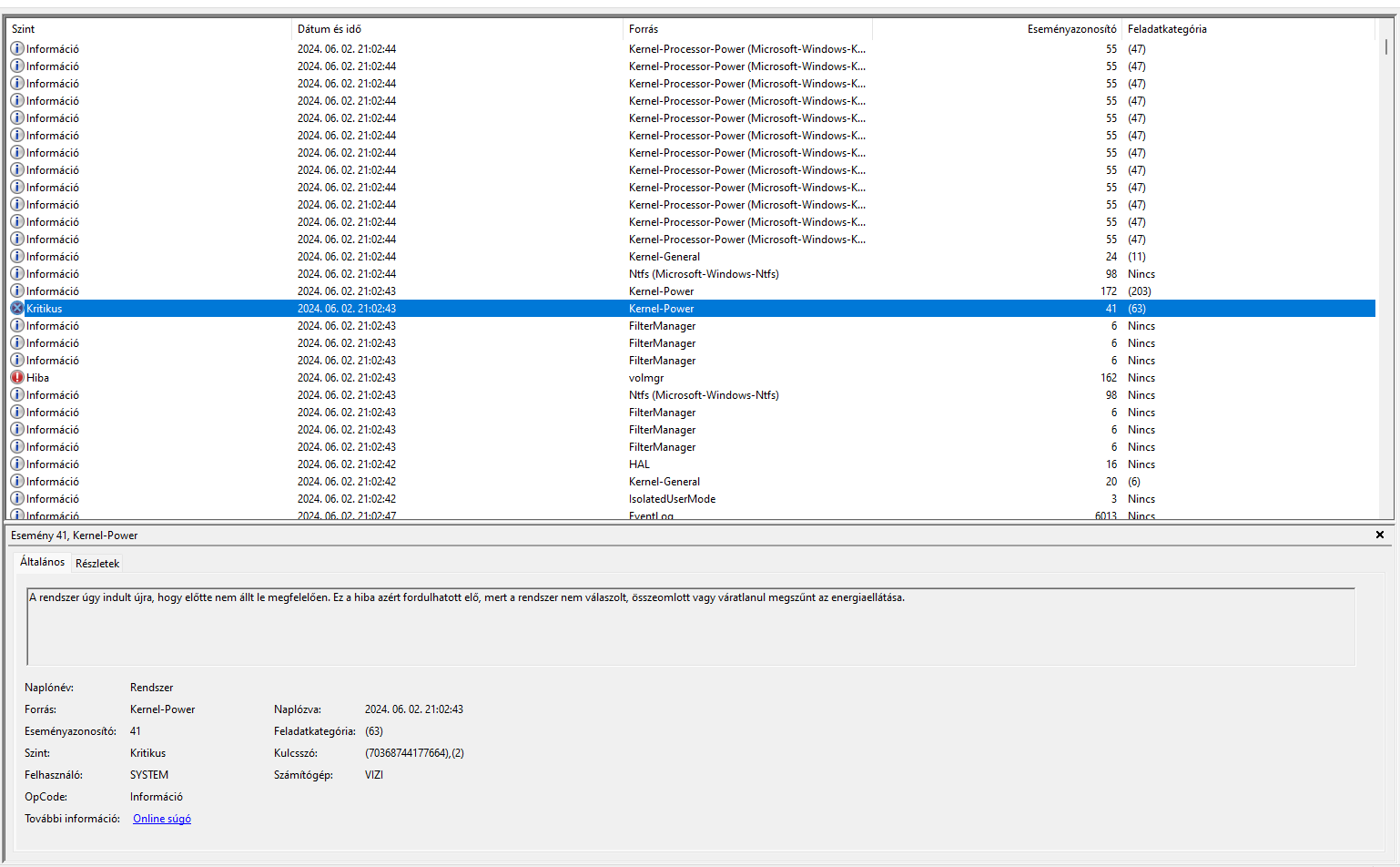Click the SYSTEM user value in details
The height and width of the screenshot is (867, 1400).
point(149,775)
